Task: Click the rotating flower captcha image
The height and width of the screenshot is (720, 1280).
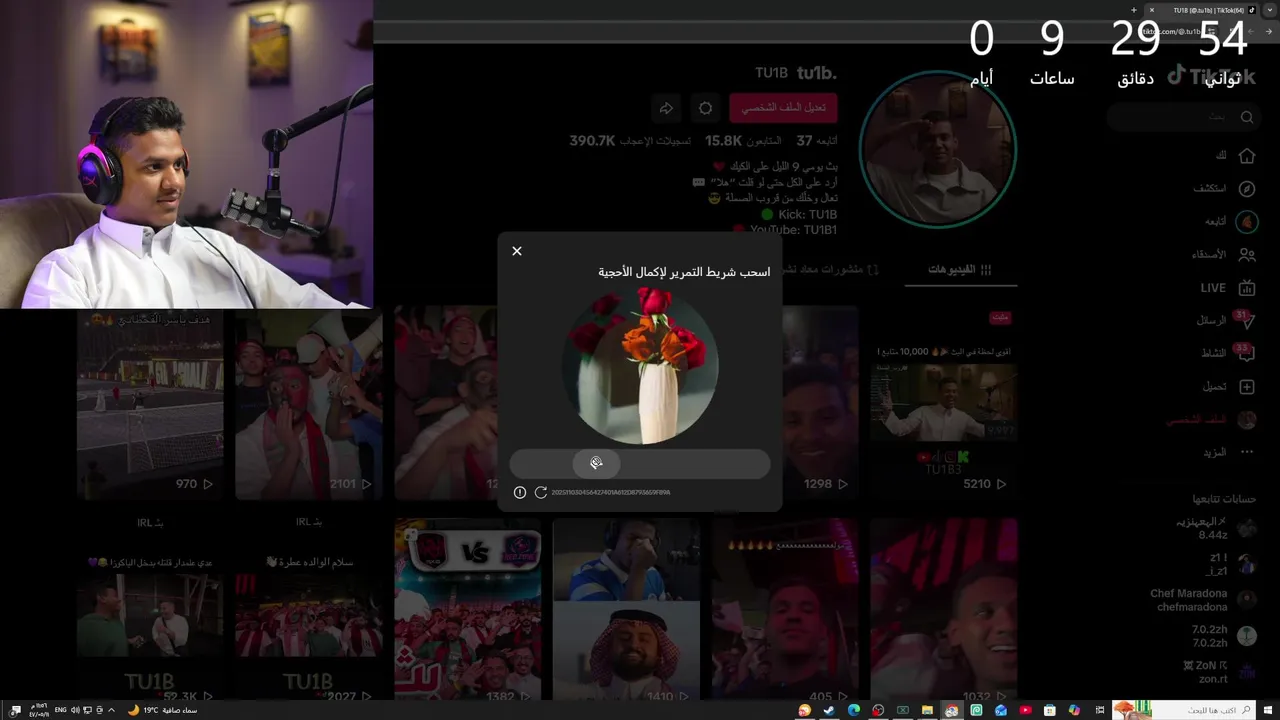Action: click(640, 366)
